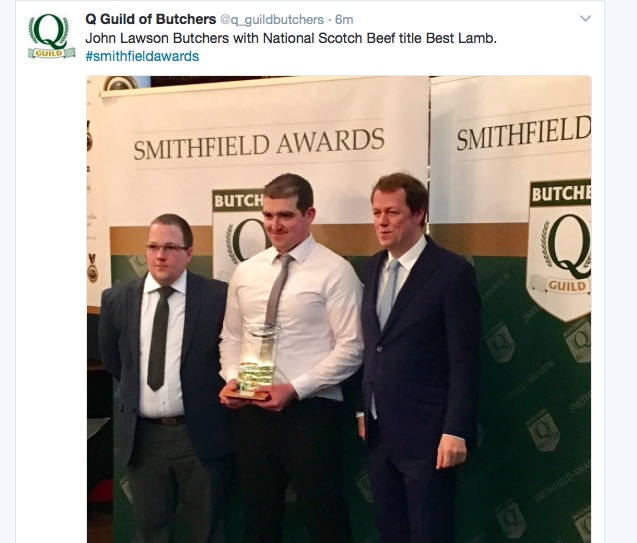637x543 pixels.
Task: Enlarge the Smithfield Awards tweet photo
Action: click(x=339, y=309)
